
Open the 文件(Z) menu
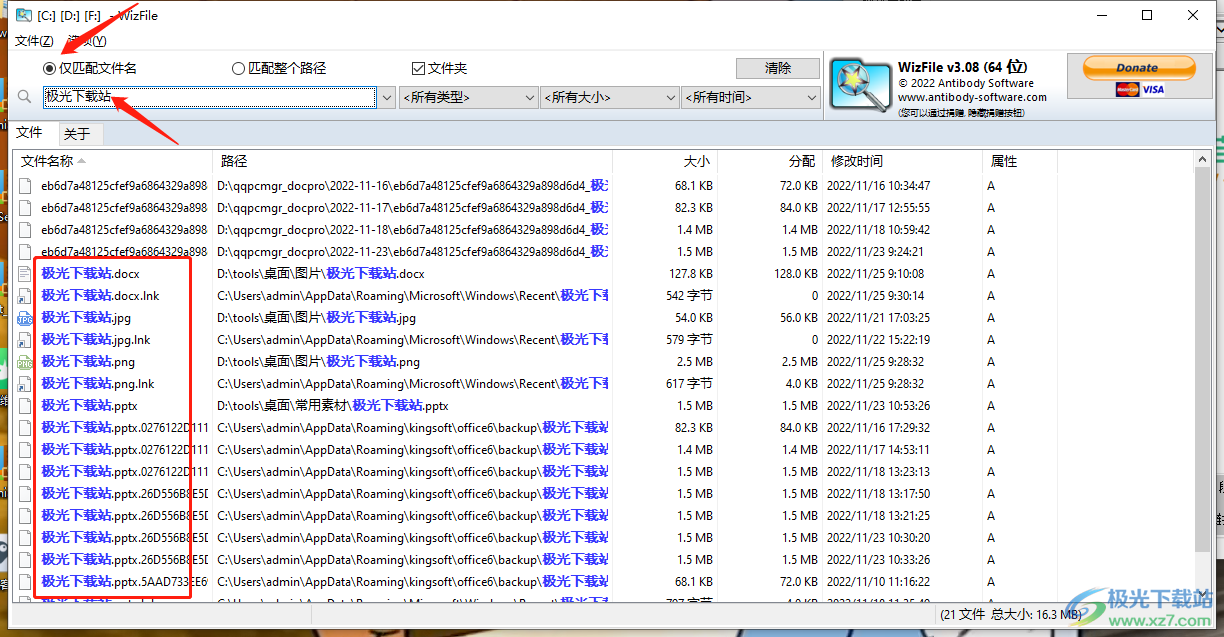coord(34,41)
